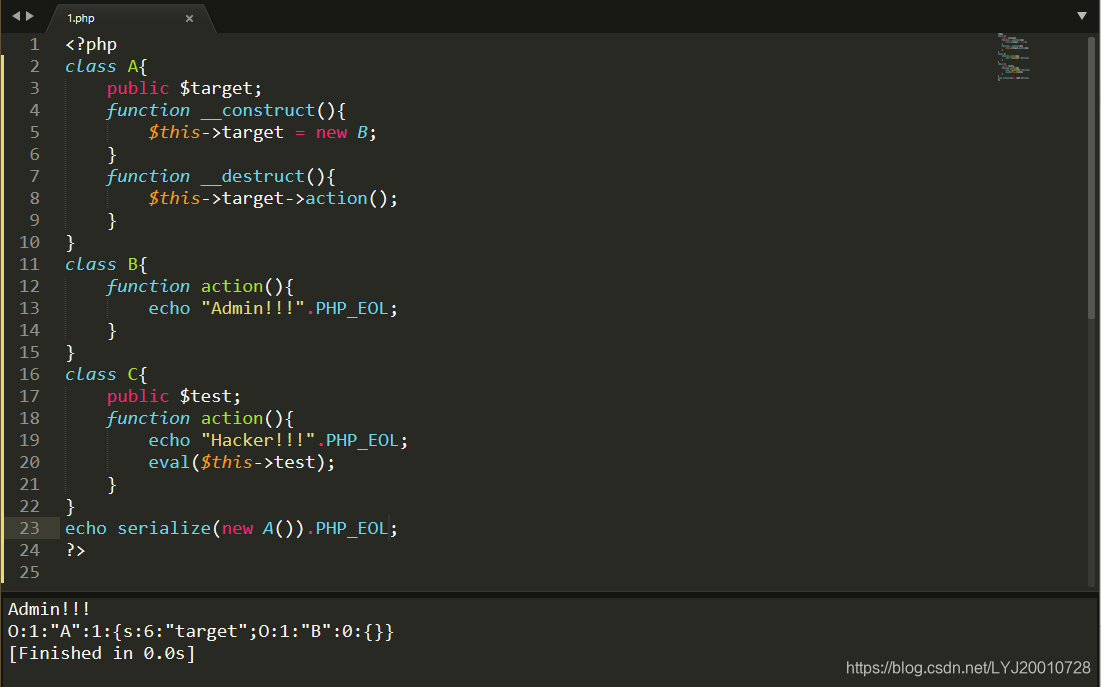Screen dimensions: 1101x687
Task: Click the vertical scrollbar of editor
Action: pyautogui.click(x=1091, y=178)
